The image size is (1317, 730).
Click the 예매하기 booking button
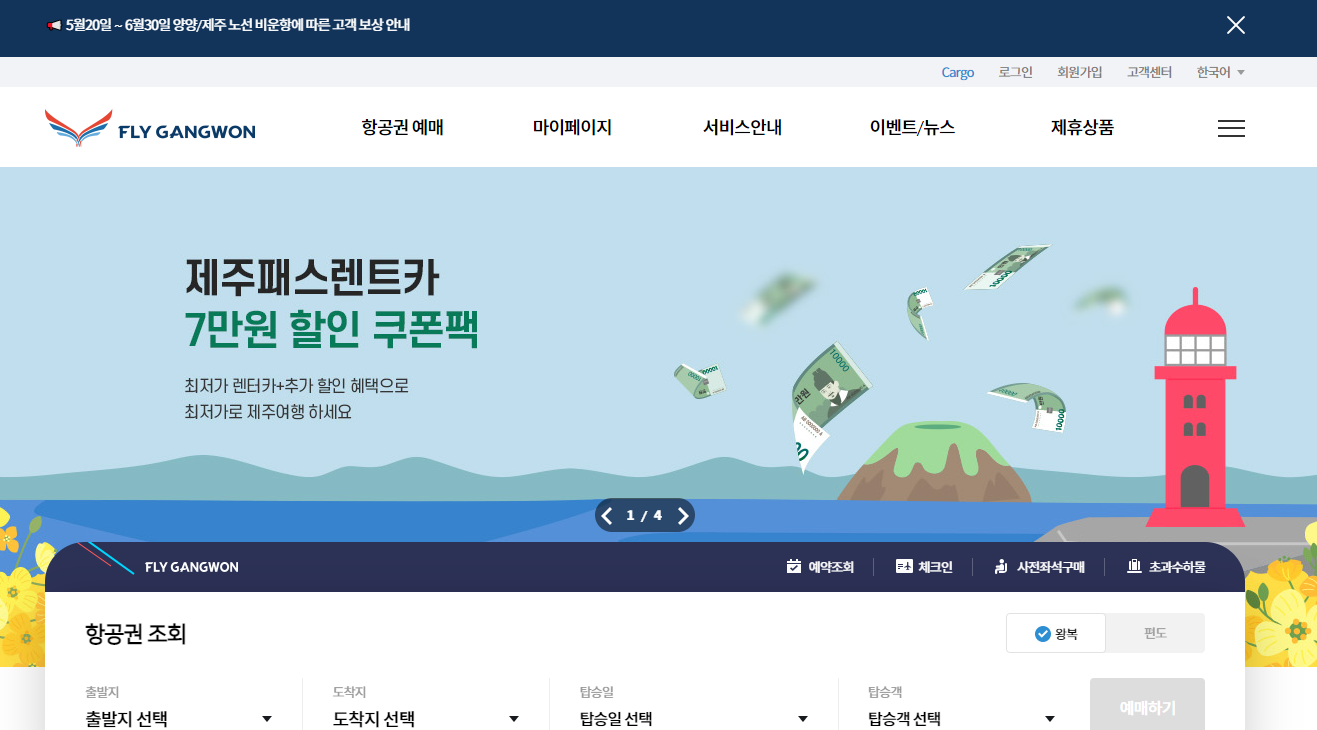pos(1147,707)
